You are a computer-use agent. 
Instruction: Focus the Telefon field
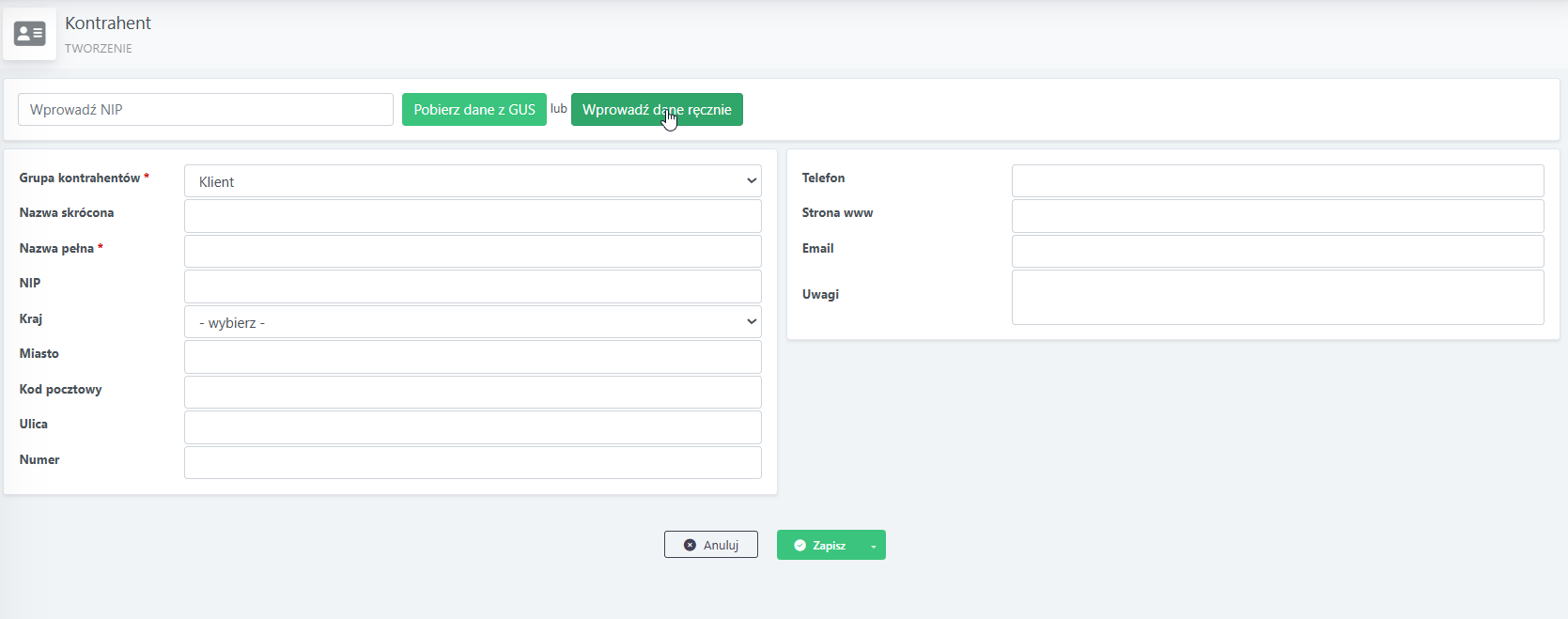pos(1278,181)
